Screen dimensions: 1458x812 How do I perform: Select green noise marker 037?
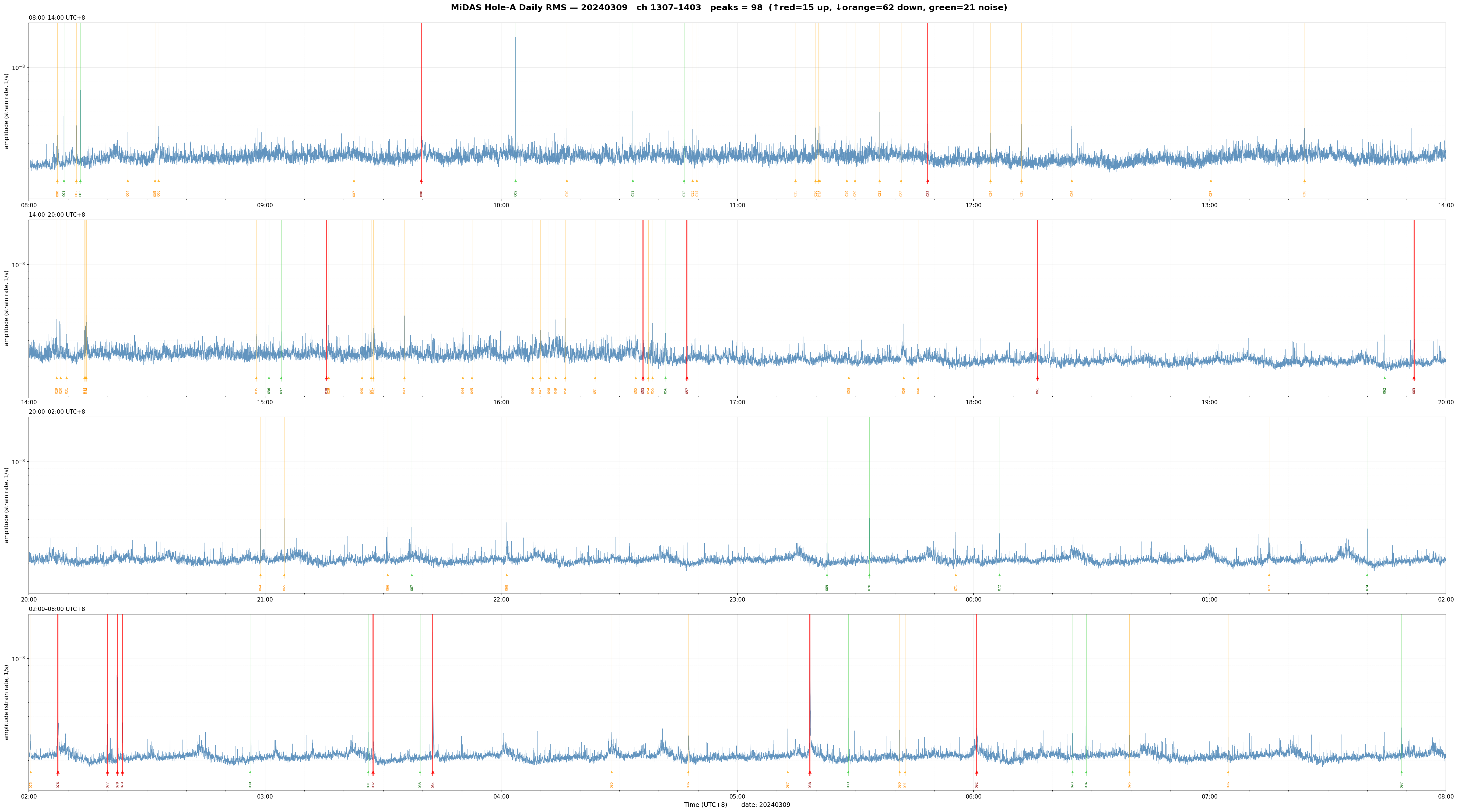click(281, 378)
